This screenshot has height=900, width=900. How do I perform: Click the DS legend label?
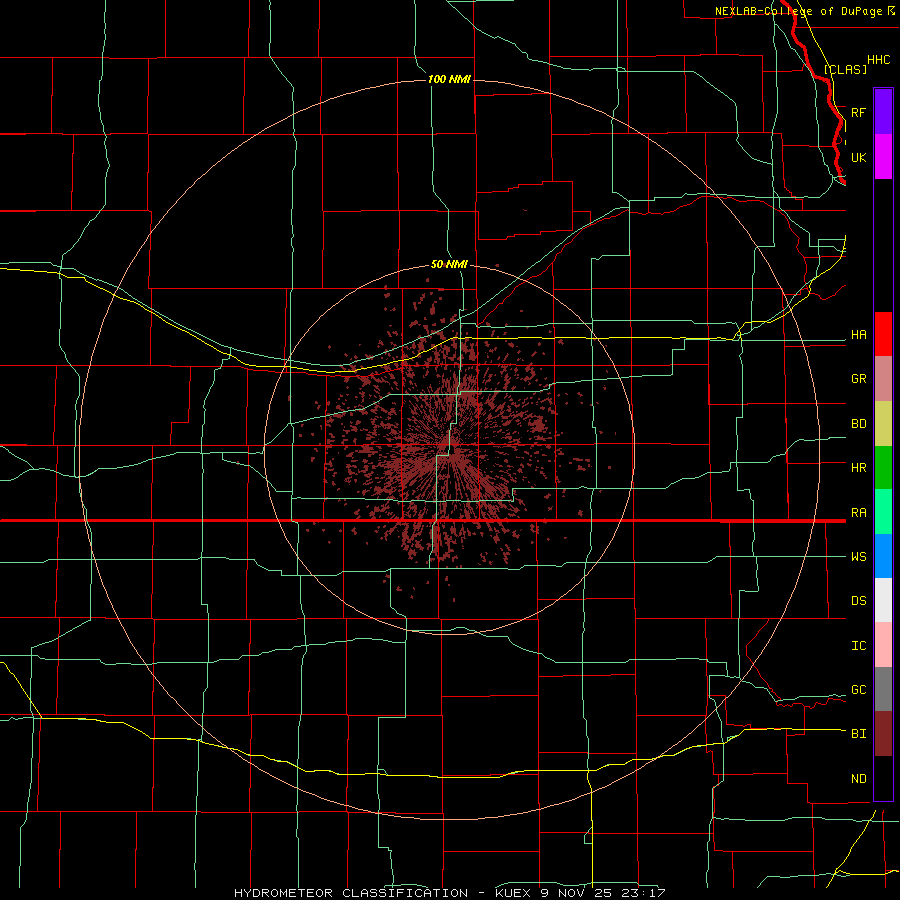[858, 601]
